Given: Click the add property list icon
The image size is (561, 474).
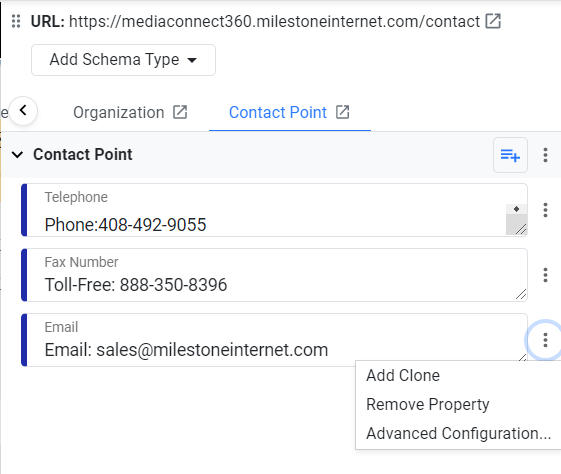Looking at the screenshot, I should [x=510, y=155].
